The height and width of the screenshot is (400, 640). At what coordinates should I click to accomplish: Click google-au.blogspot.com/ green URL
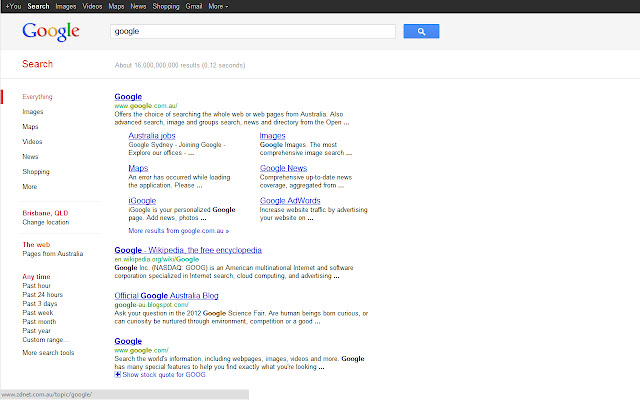(151, 305)
